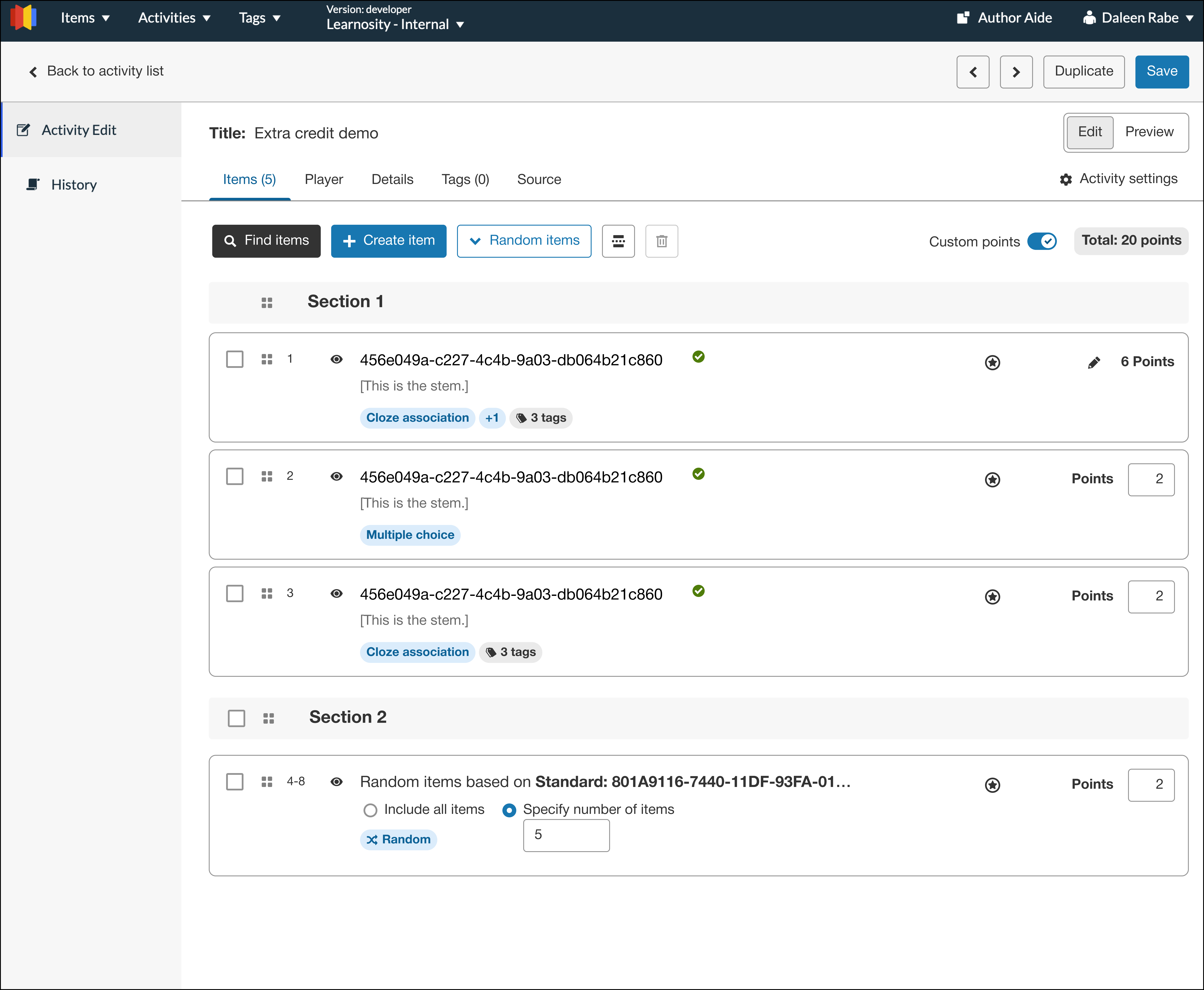Viewport: 1204px width, 990px height.
Task: Open the Activities dropdown menu
Action: 175,18
